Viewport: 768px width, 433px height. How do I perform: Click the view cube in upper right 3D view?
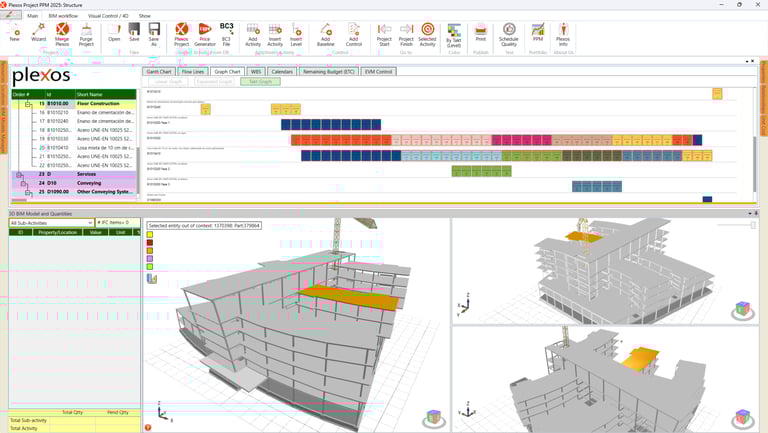743,310
